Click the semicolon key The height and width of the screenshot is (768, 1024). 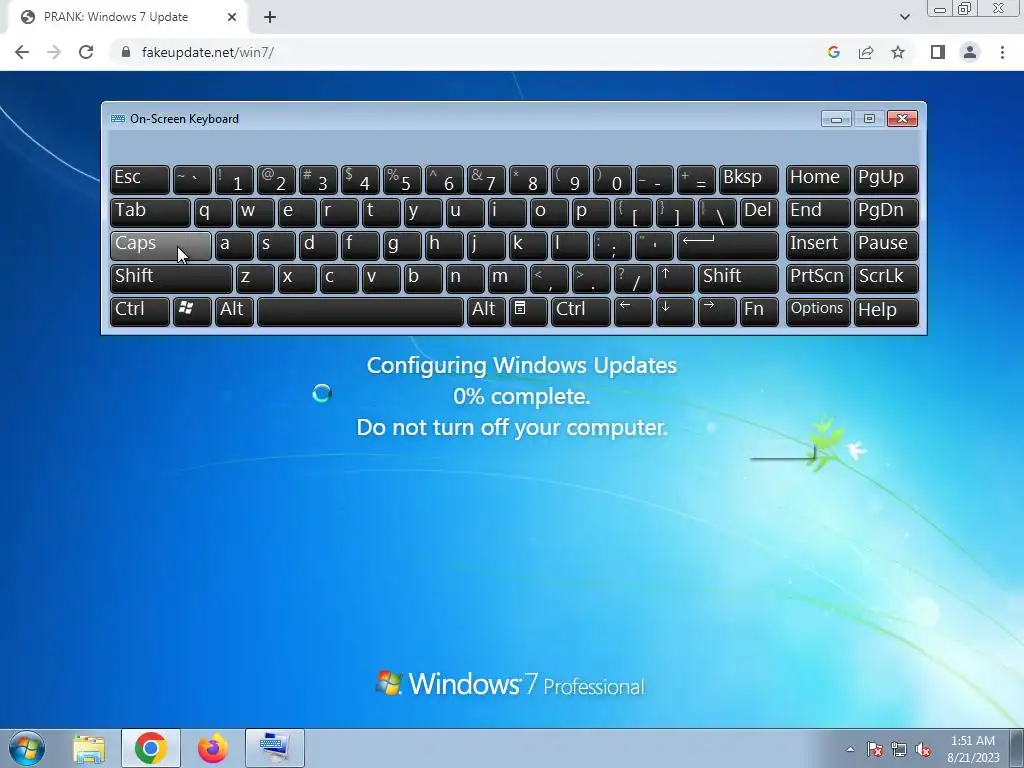(612, 245)
